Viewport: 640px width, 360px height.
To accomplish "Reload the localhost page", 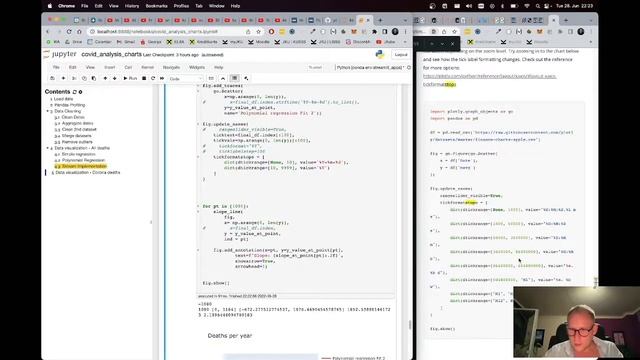I will [69, 31].
